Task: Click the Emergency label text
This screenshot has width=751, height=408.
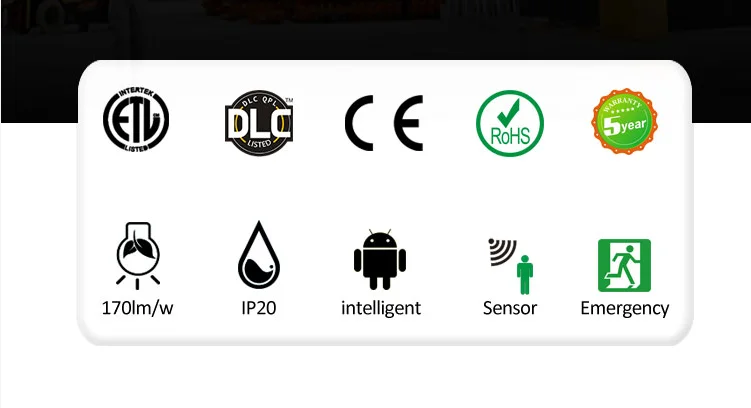Action: pos(625,309)
